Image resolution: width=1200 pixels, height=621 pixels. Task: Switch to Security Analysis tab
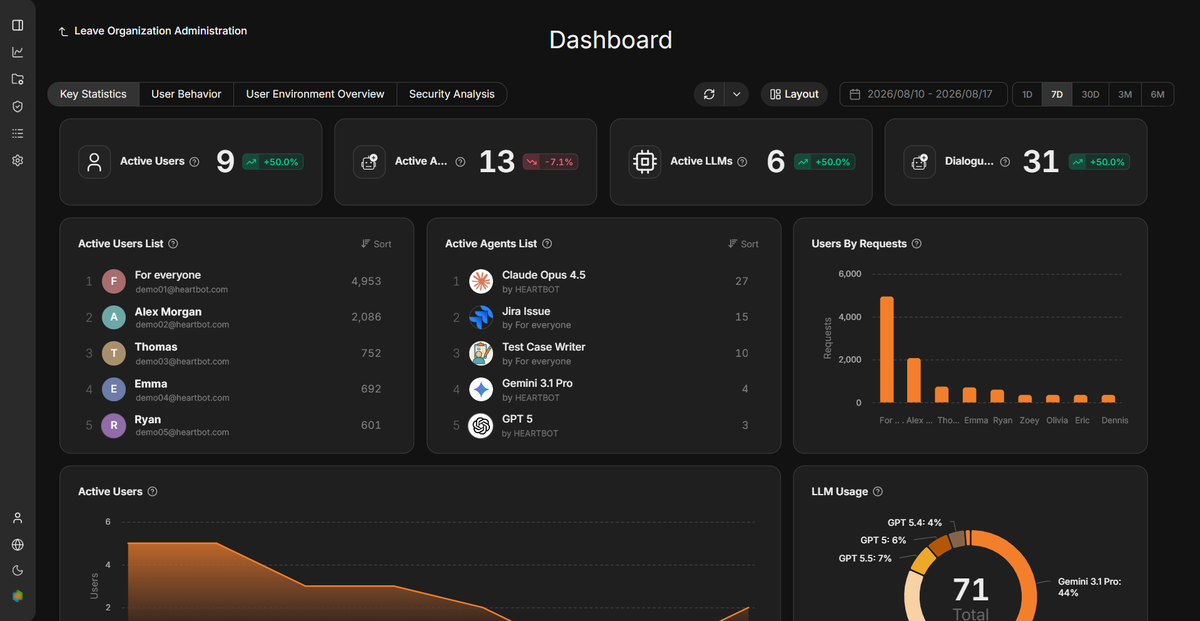(x=452, y=94)
